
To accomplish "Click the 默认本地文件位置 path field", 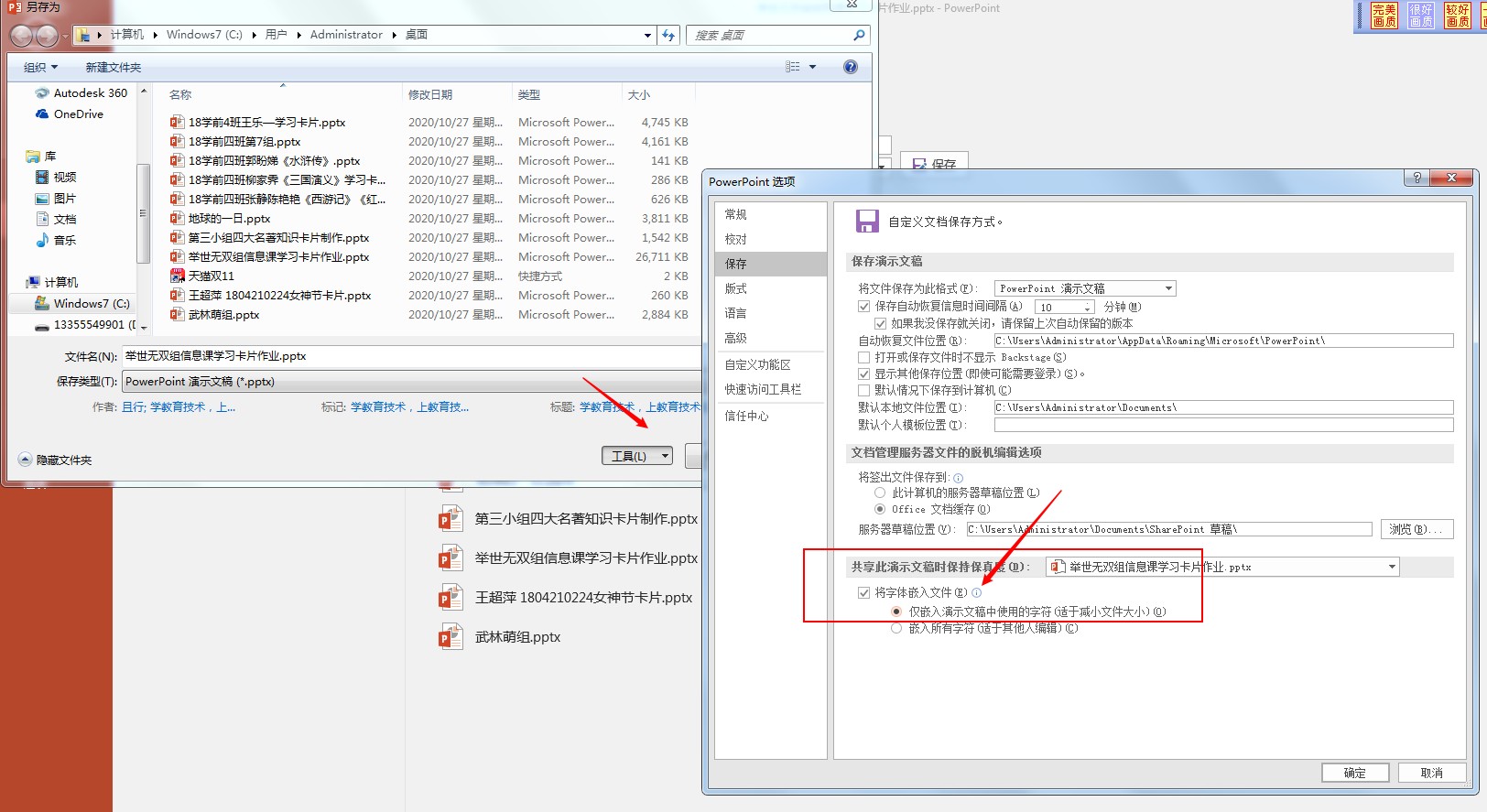I will click(x=1224, y=407).
